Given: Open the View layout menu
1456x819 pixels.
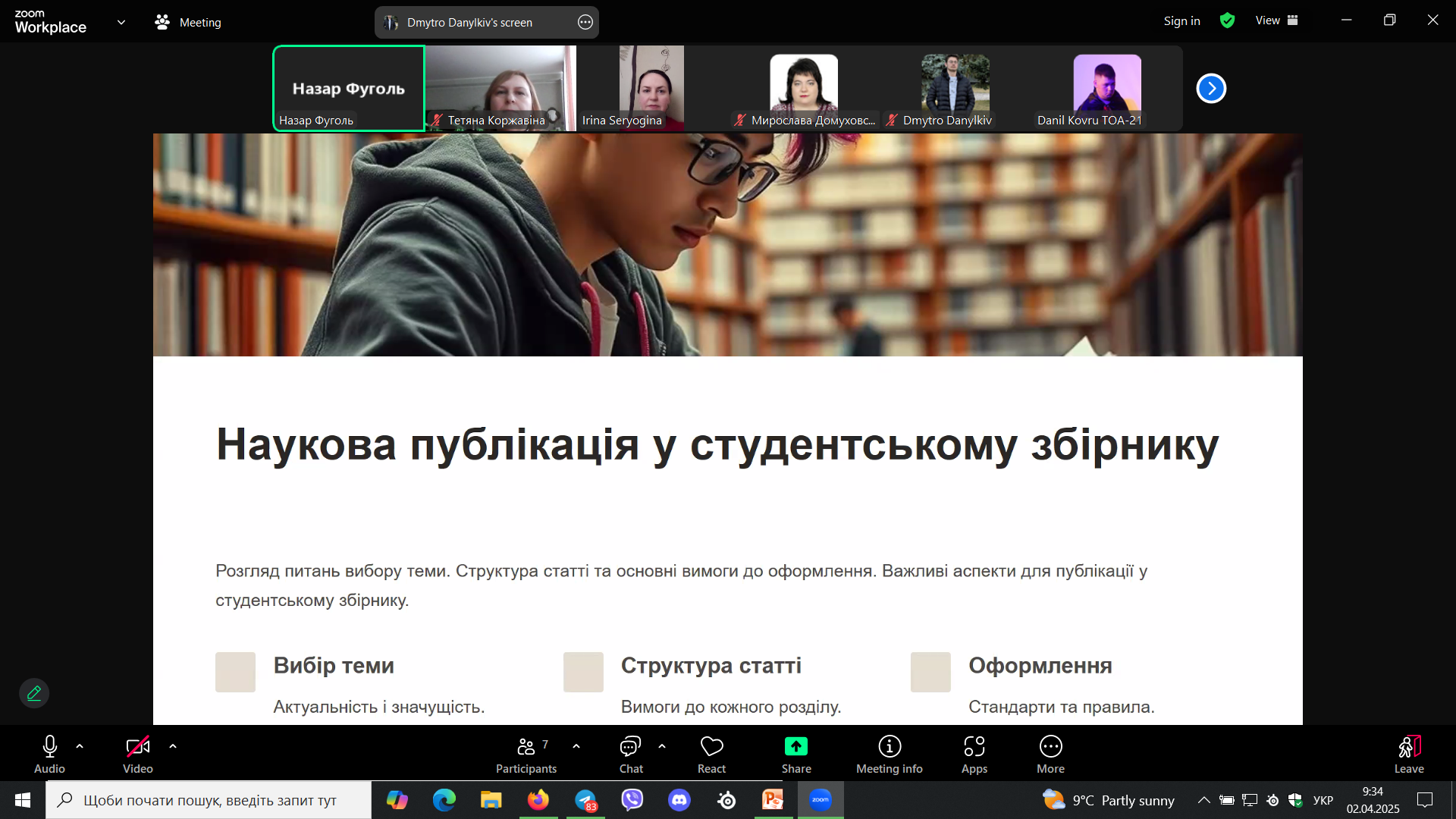Looking at the screenshot, I should point(1276,21).
